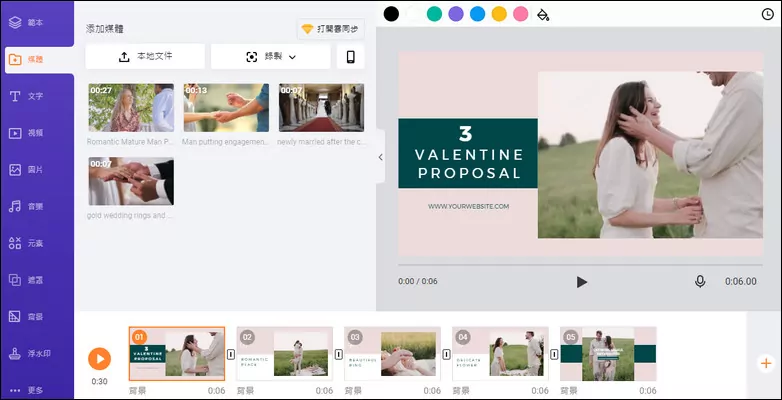Pick the blue color swatch
This screenshot has width=782, height=400.
point(477,14)
